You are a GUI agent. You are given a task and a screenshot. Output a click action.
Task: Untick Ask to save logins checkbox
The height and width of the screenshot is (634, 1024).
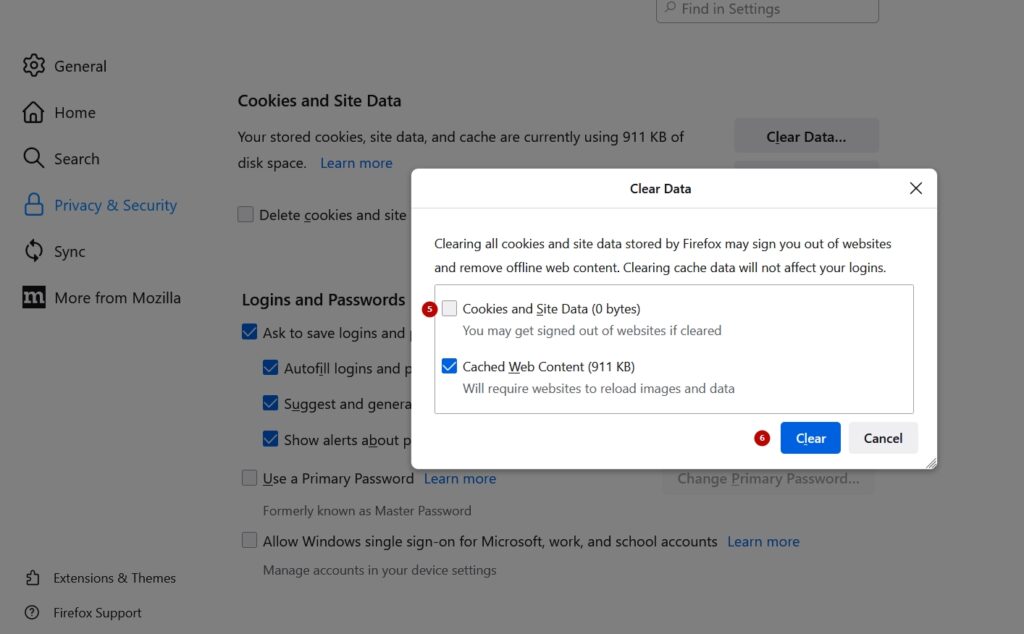tap(249, 332)
